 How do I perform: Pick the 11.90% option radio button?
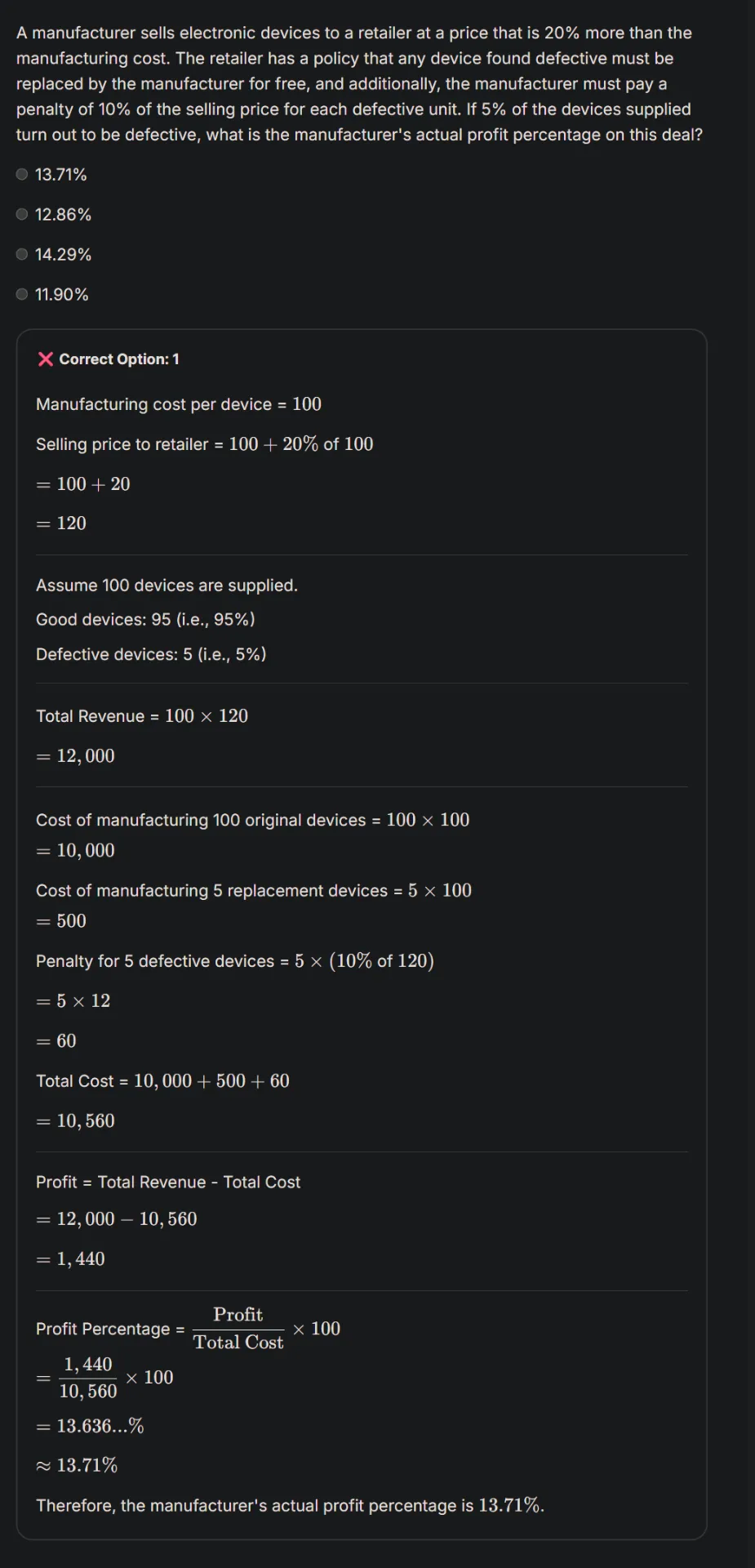(x=22, y=294)
